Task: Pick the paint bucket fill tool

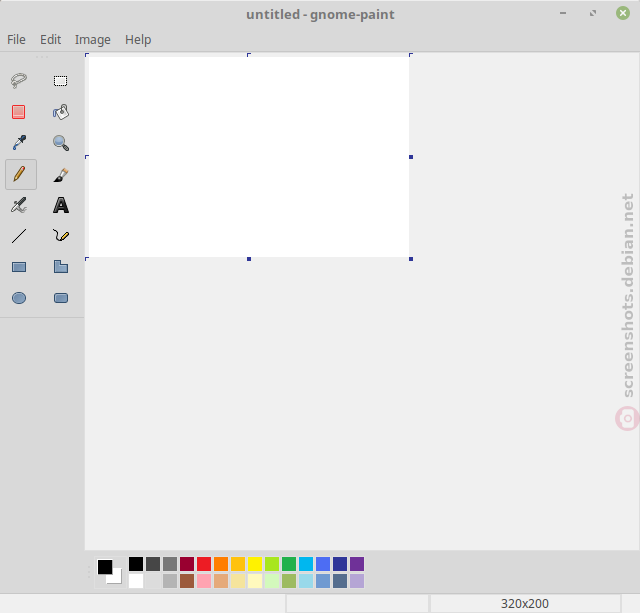Action: 61,112
